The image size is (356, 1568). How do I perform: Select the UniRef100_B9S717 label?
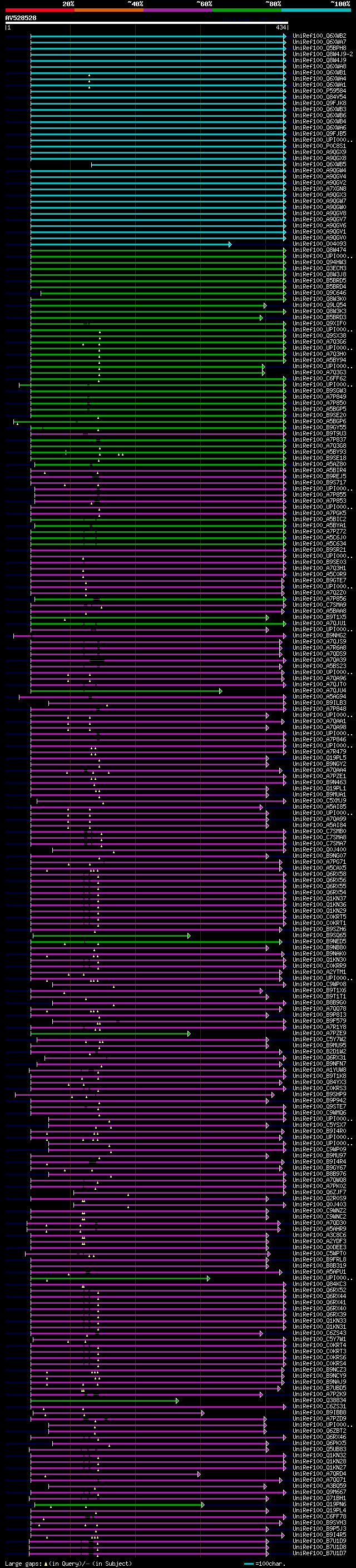coord(319,483)
